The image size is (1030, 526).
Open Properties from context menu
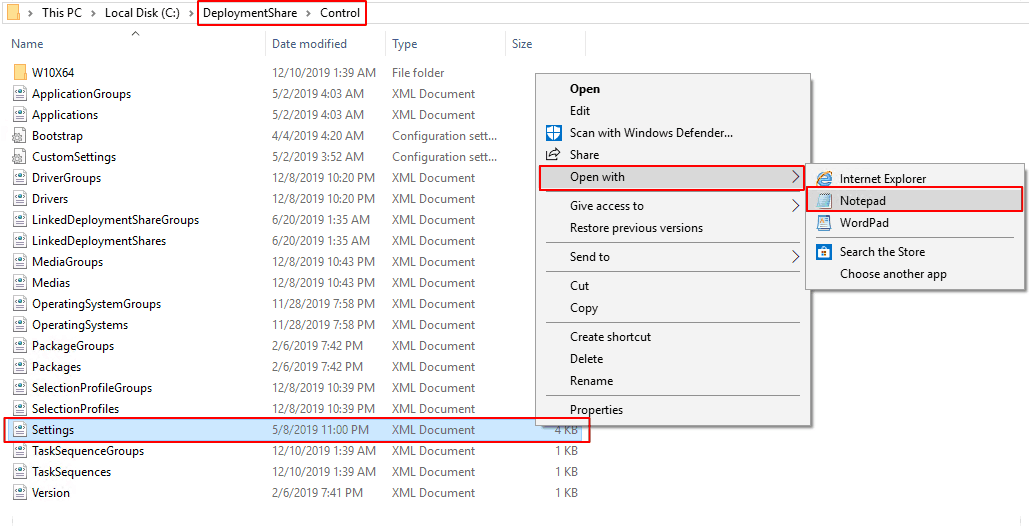coord(596,410)
